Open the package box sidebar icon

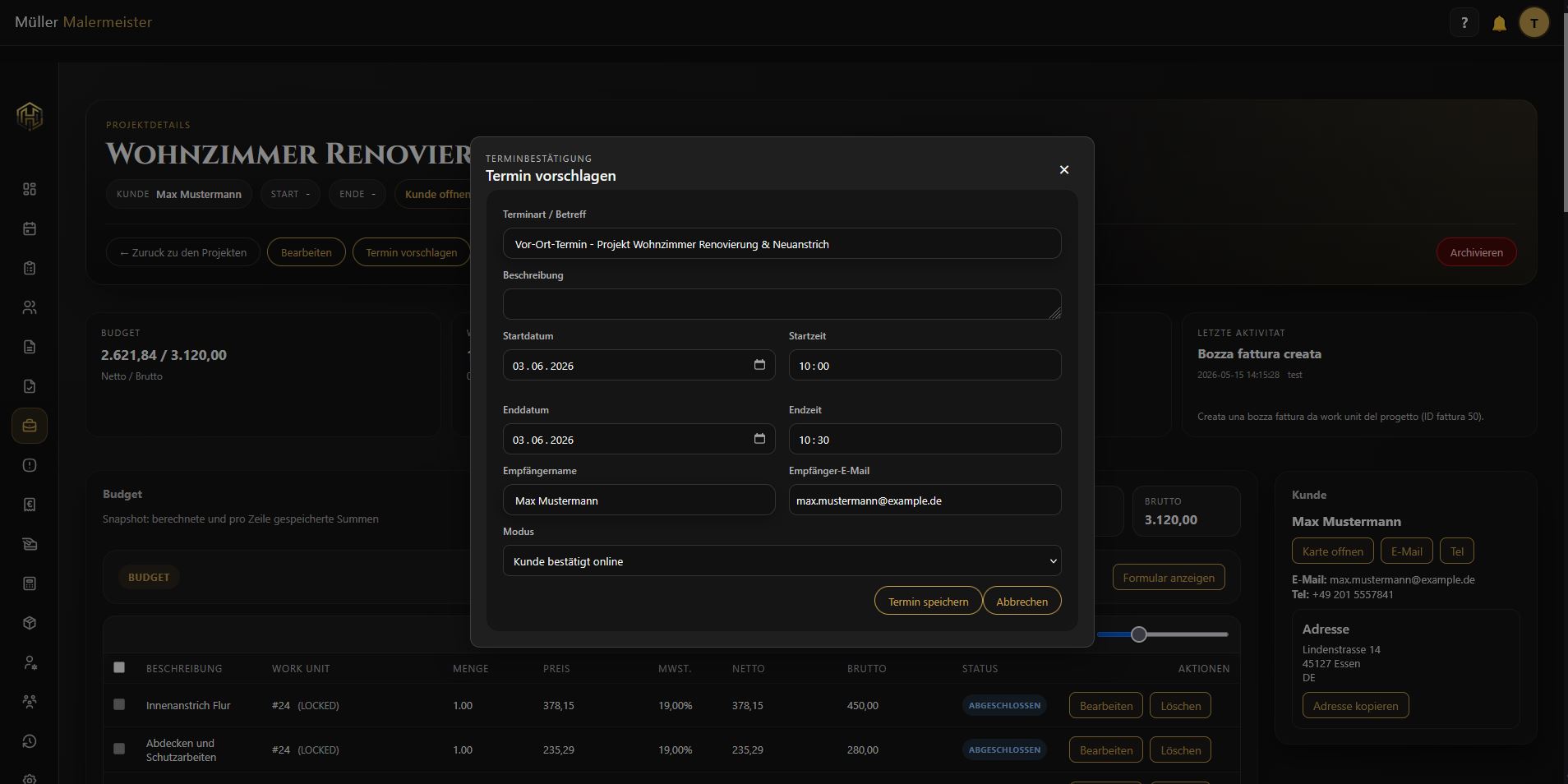click(30, 623)
